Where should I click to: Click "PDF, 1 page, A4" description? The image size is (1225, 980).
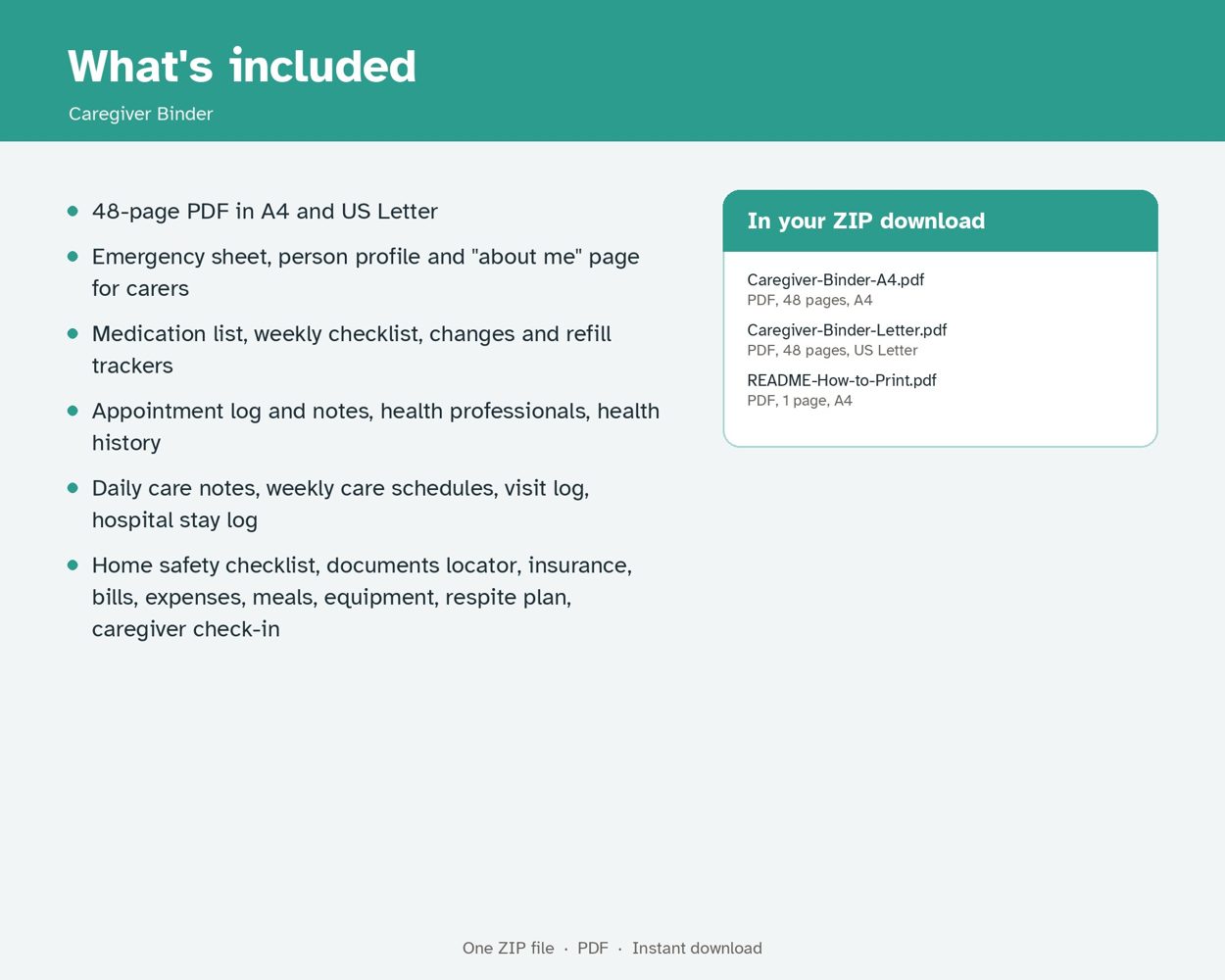point(800,401)
